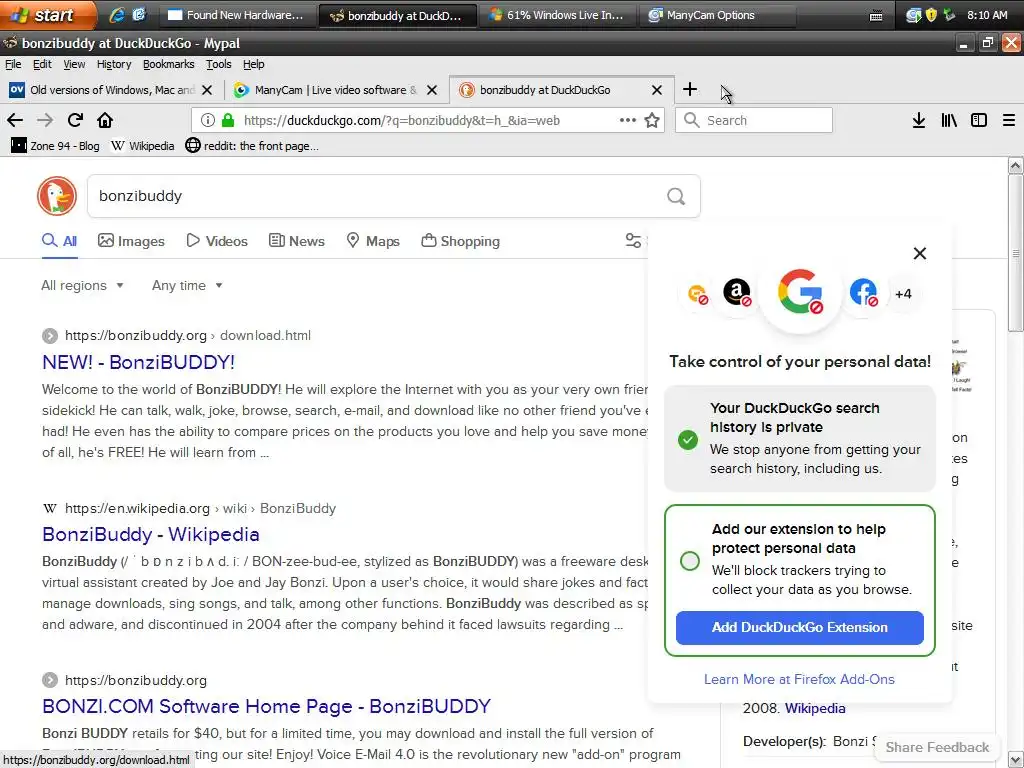
Task: Click the blocked Google tracker icon
Action: (x=800, y=291)
